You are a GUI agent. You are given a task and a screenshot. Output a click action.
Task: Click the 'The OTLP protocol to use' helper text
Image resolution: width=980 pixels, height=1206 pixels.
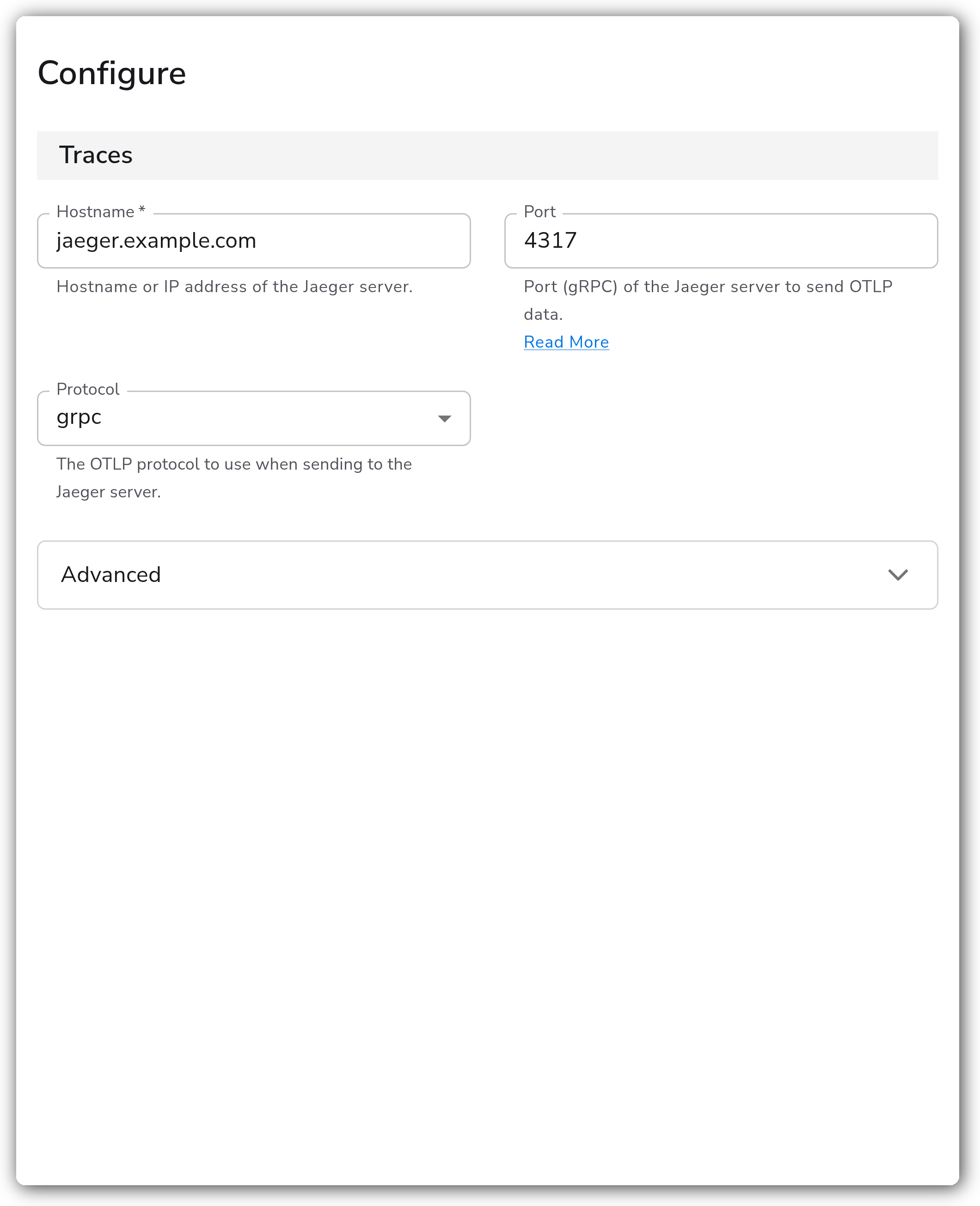234,478
